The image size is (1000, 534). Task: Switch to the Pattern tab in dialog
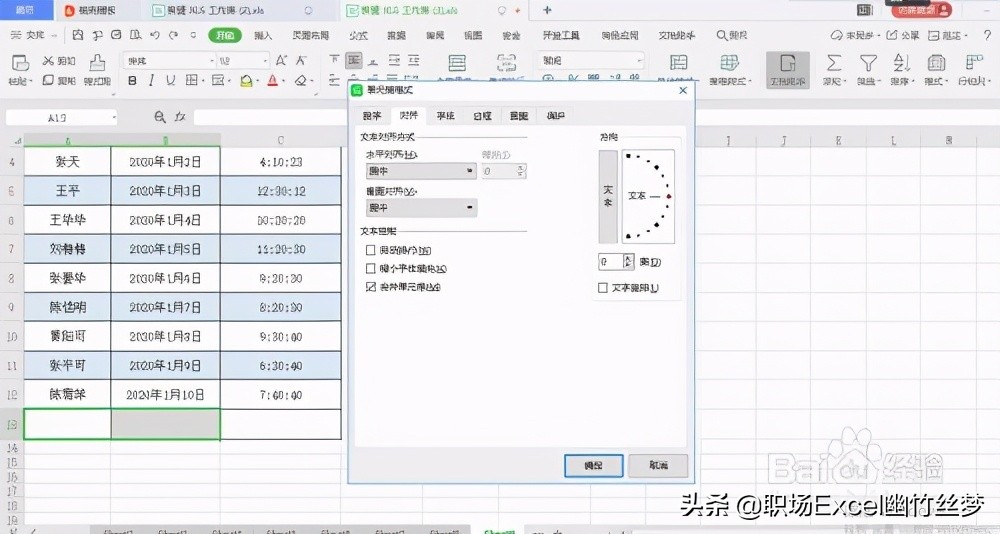pos(518,115)
